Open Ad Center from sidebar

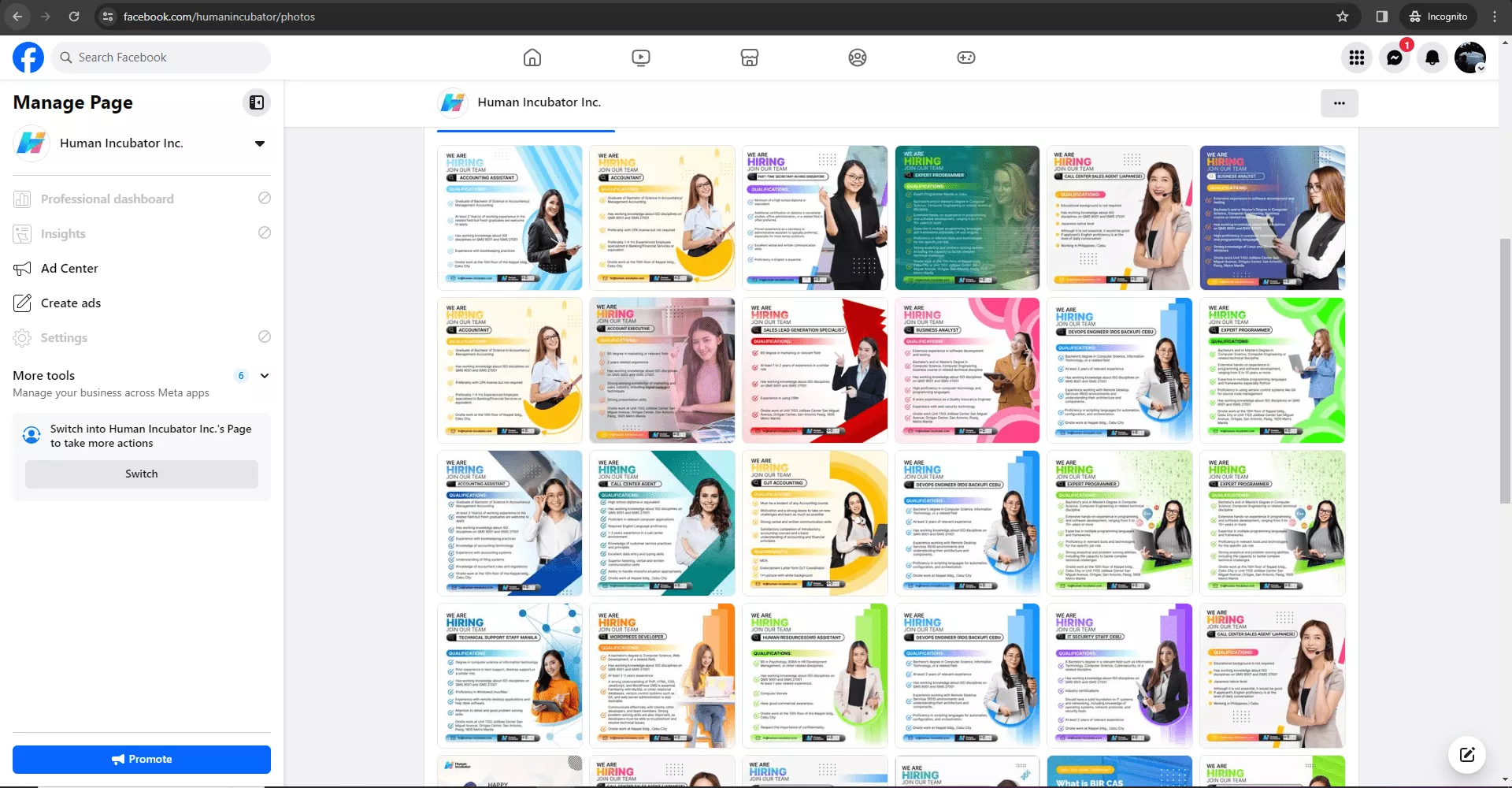pos(69,269)
